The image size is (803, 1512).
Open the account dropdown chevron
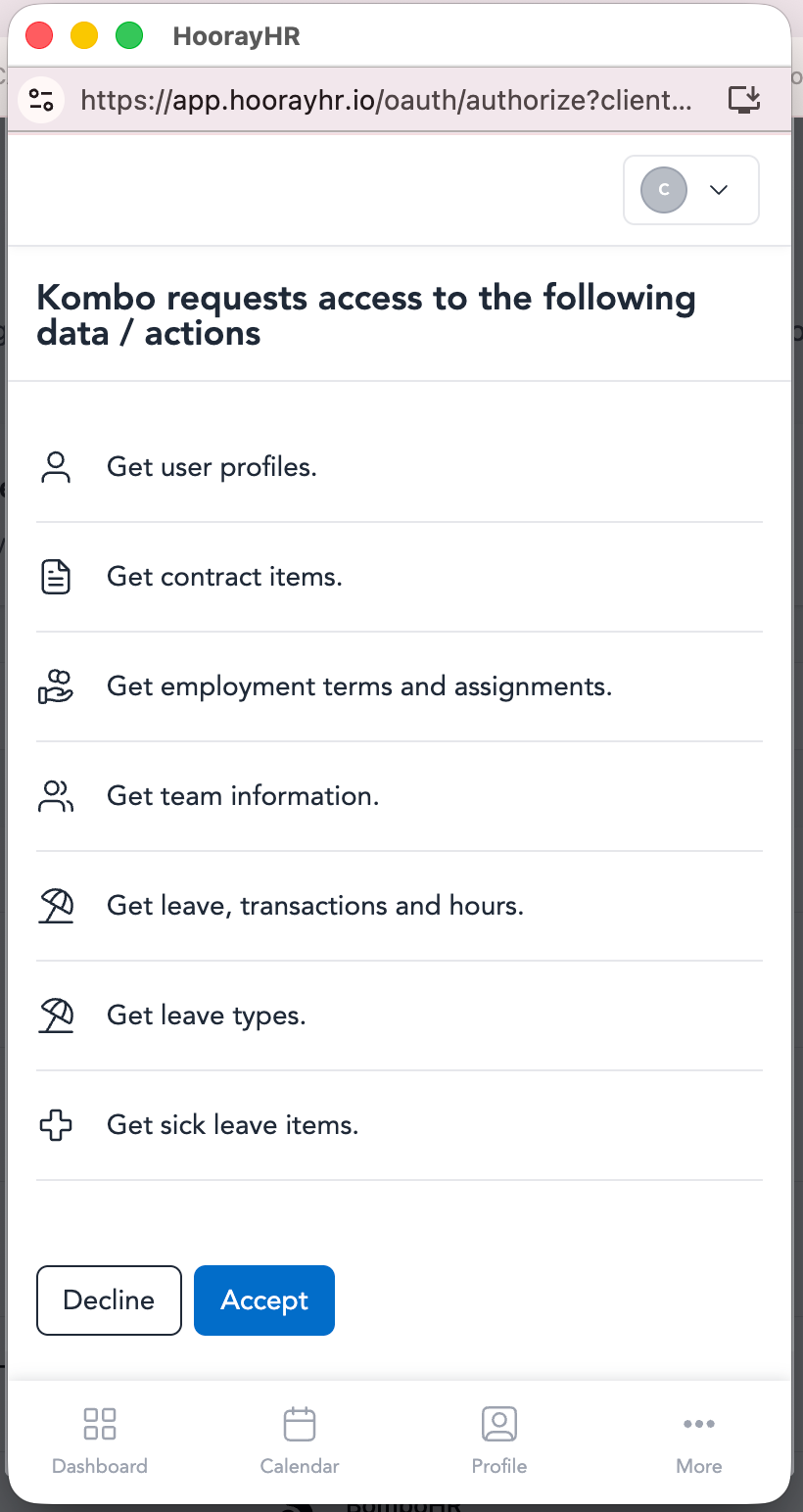point(719,190)
